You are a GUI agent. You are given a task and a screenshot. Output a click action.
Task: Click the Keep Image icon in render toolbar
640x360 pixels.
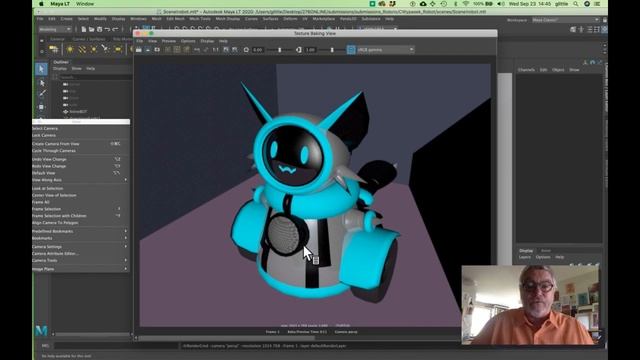click(226, 50)
